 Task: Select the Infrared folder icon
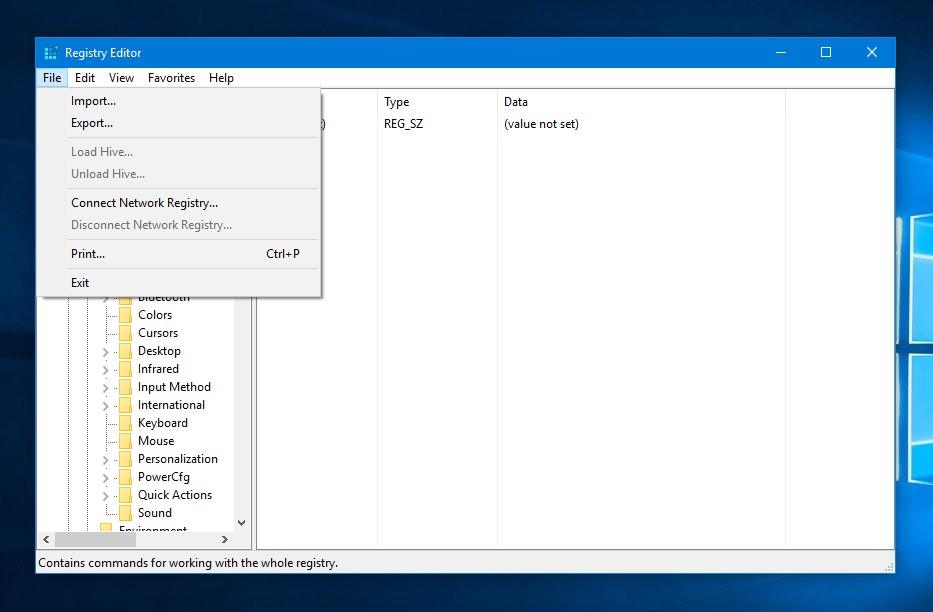pos(126,369)
